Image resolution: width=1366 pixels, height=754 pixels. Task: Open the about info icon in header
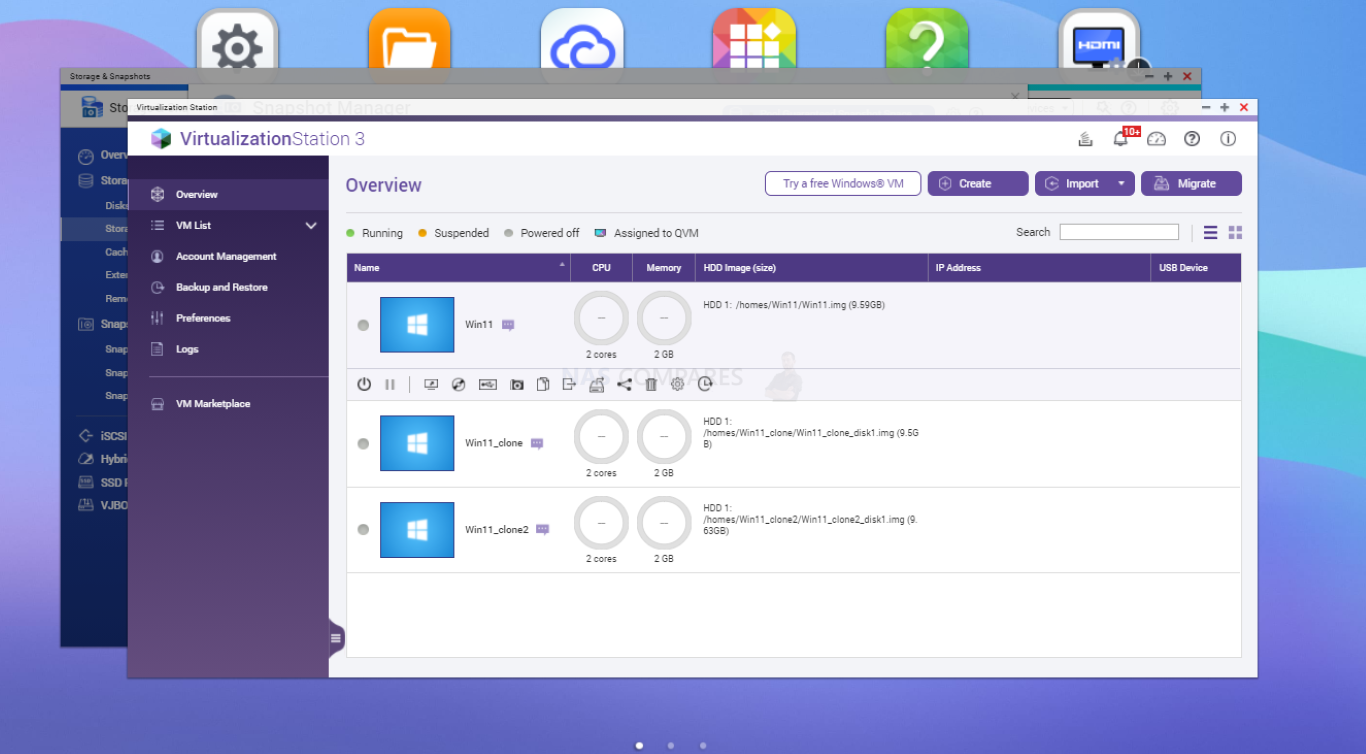coord(1228,139)
